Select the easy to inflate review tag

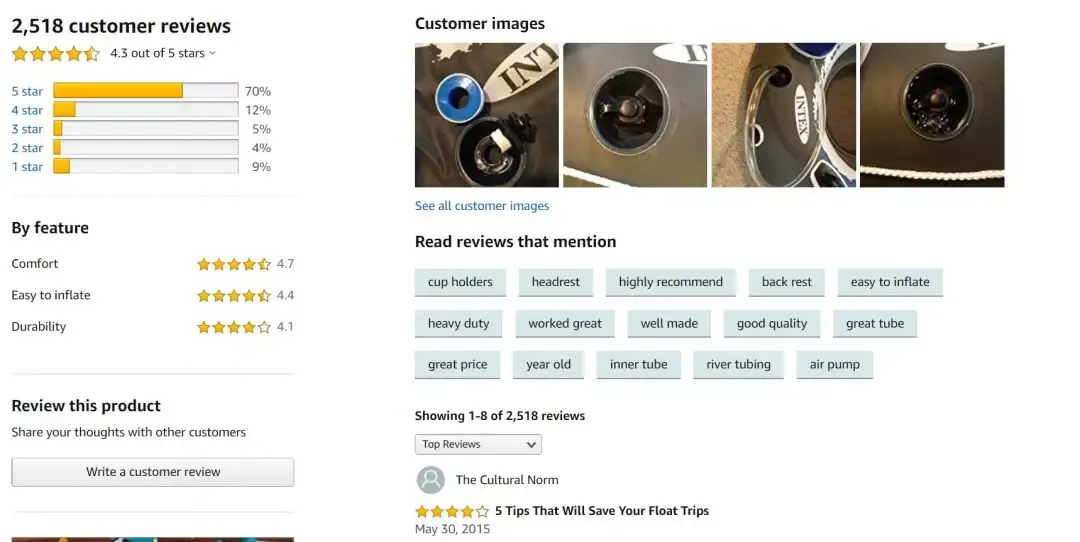point(890,282)
